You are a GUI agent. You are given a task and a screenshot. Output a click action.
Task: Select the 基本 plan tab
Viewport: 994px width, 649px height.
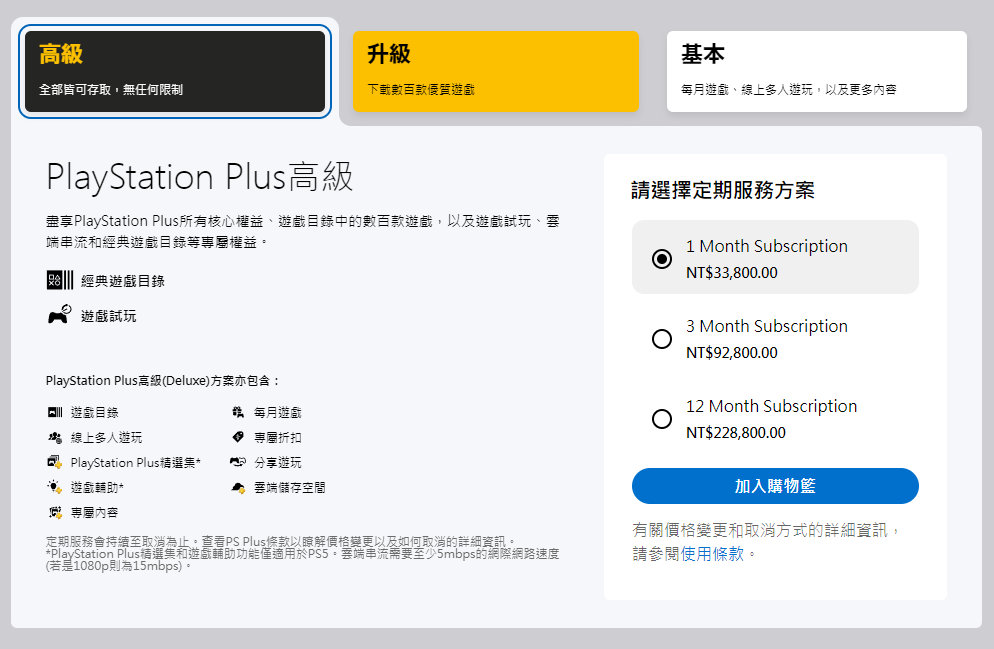pyautogui.click(x=816, y=72)
